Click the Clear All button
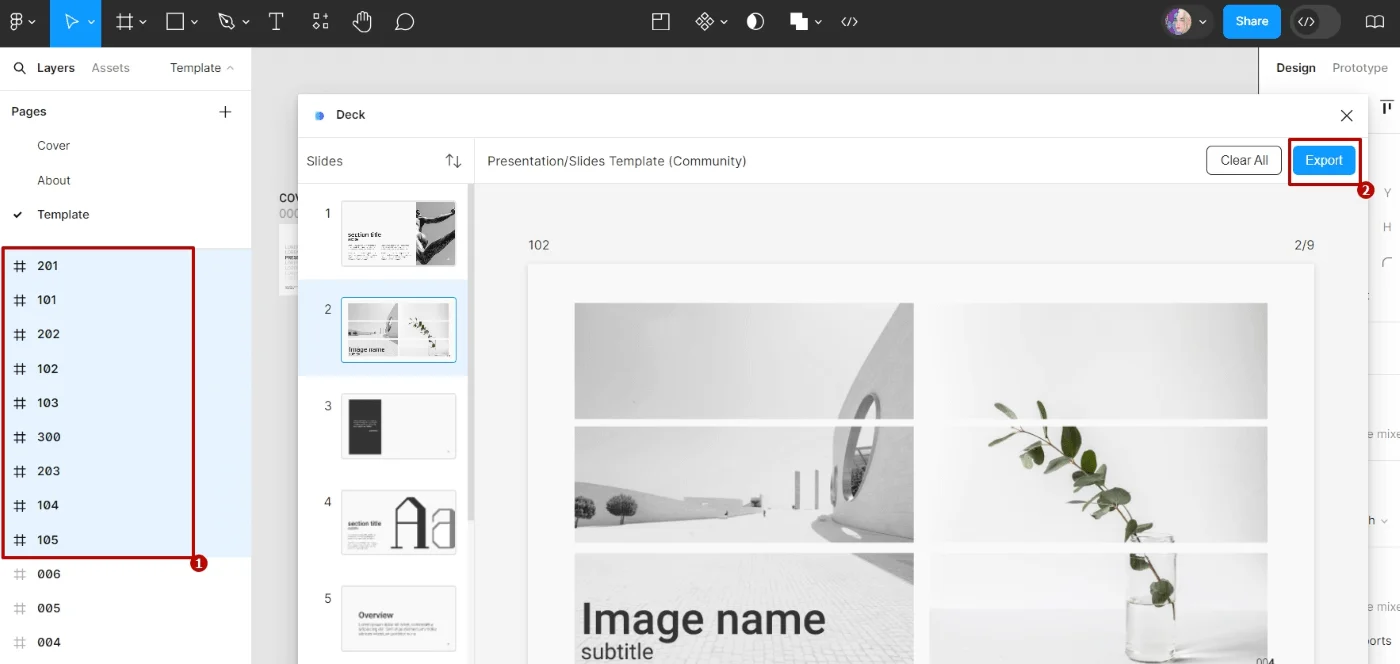The image size is (1400, 664). tap(1243, 160)
